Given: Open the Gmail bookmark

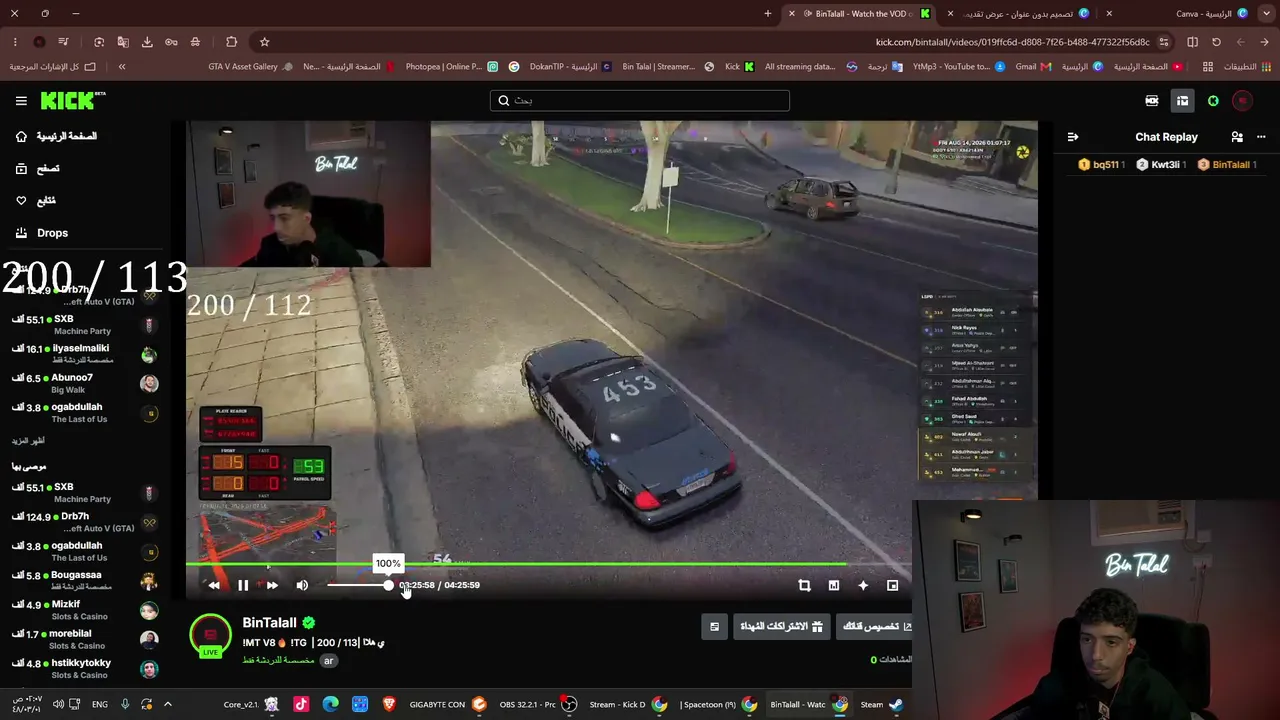Looking at the screenshot, I should 1034,67.
